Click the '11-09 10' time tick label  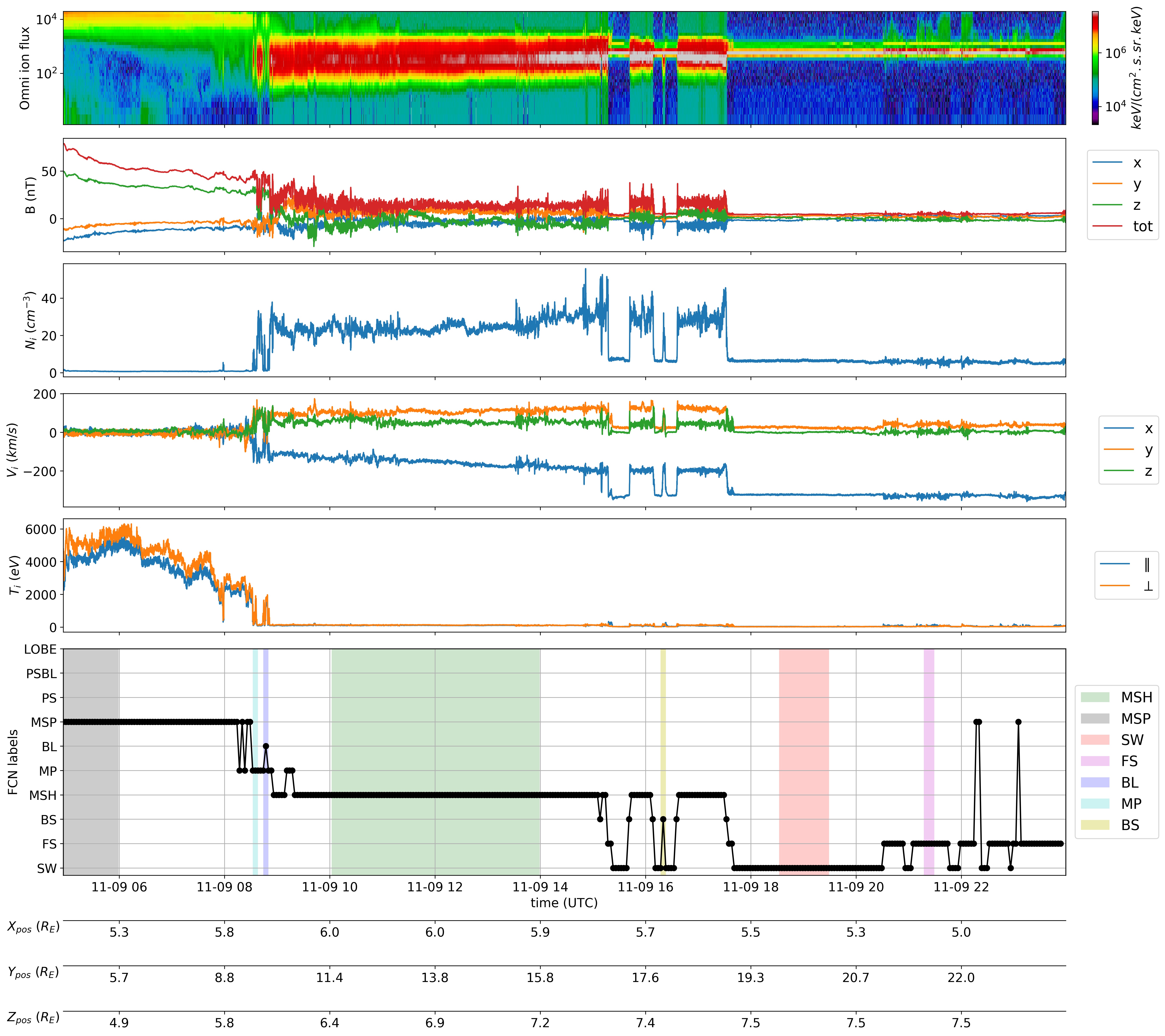pyautogui.click(x=330, y=887)
